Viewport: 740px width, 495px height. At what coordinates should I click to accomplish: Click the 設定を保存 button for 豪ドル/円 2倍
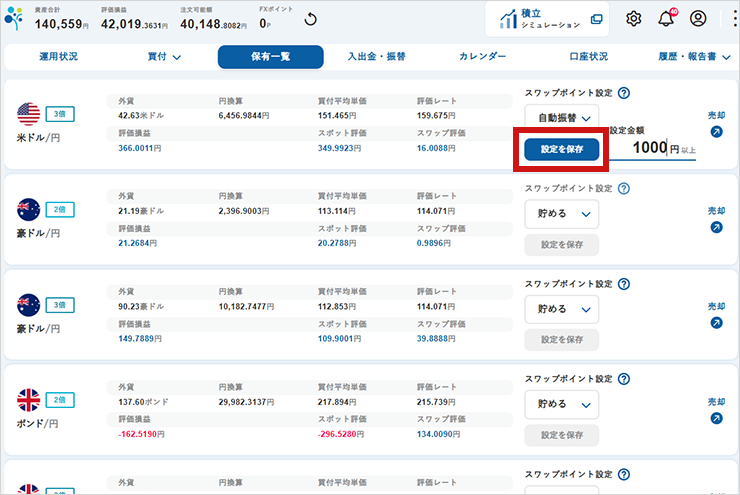tap(562, 245)
